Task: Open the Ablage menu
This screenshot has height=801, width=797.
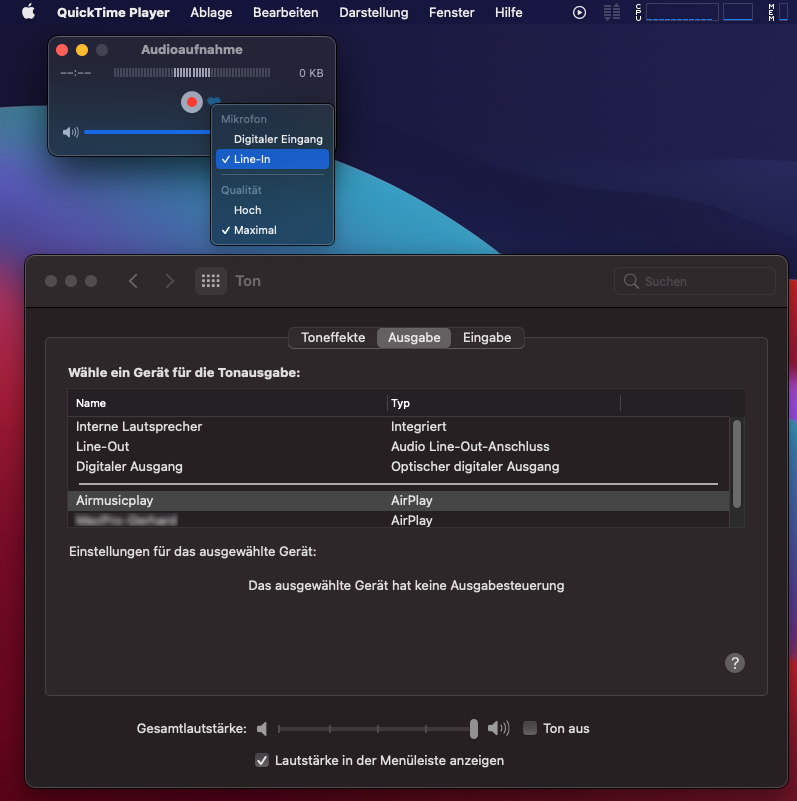Action: 211,12
